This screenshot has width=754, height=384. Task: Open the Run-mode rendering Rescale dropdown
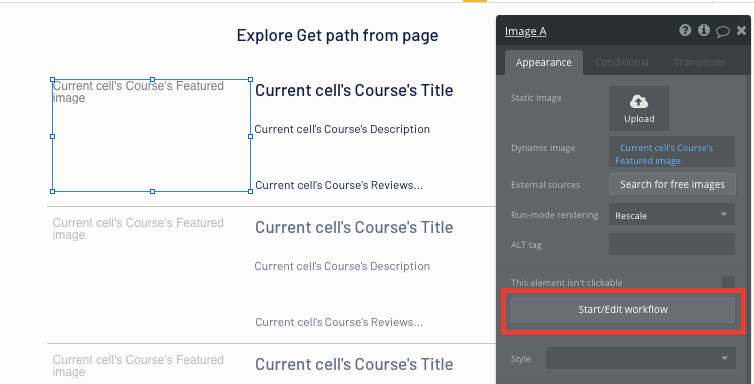[x=671, y=215]
